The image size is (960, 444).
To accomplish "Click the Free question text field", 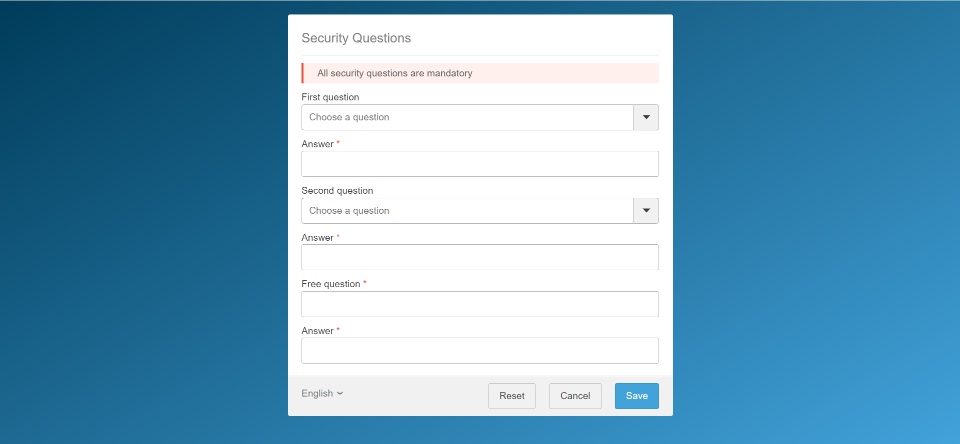I will tap(480, 304).
